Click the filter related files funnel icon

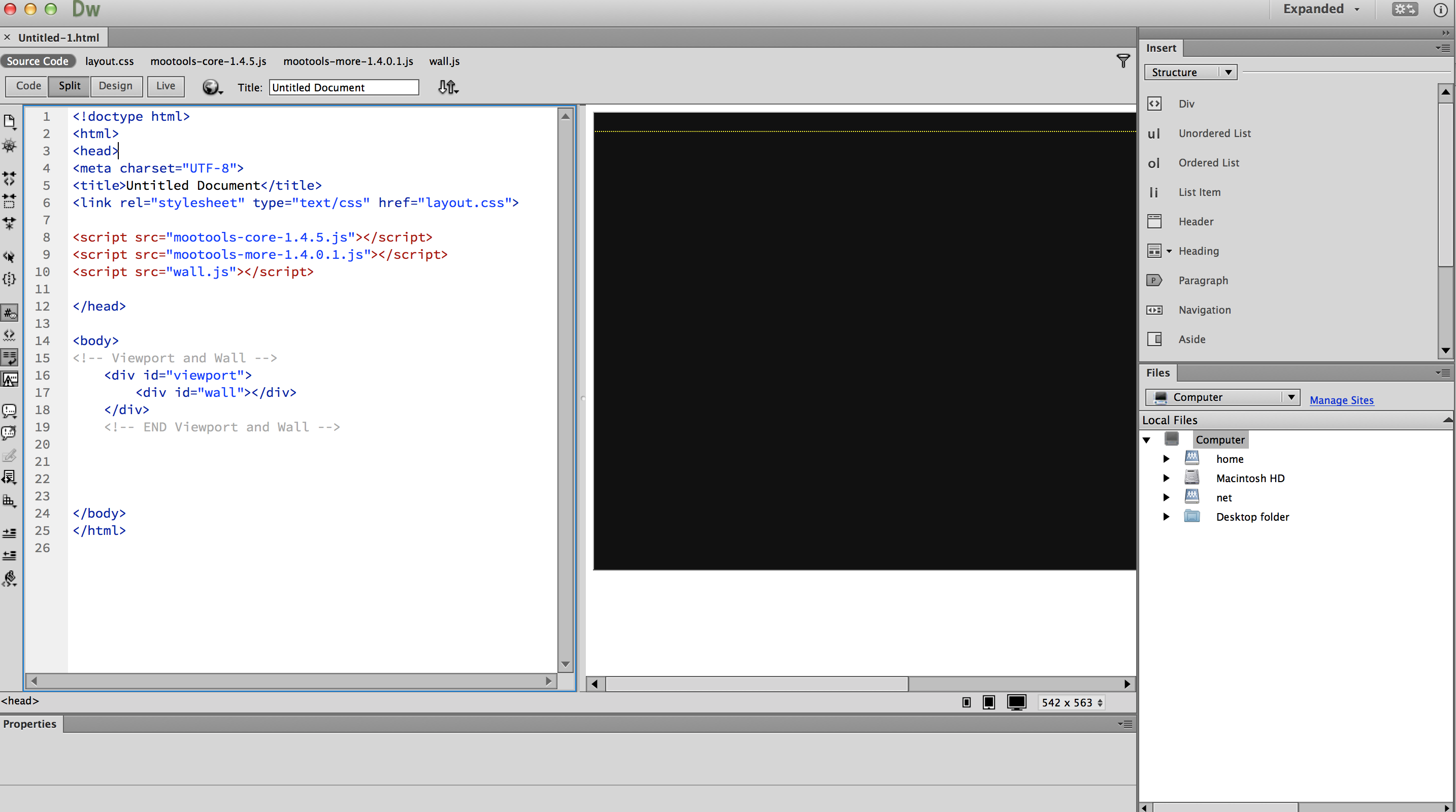point(1123,60)
